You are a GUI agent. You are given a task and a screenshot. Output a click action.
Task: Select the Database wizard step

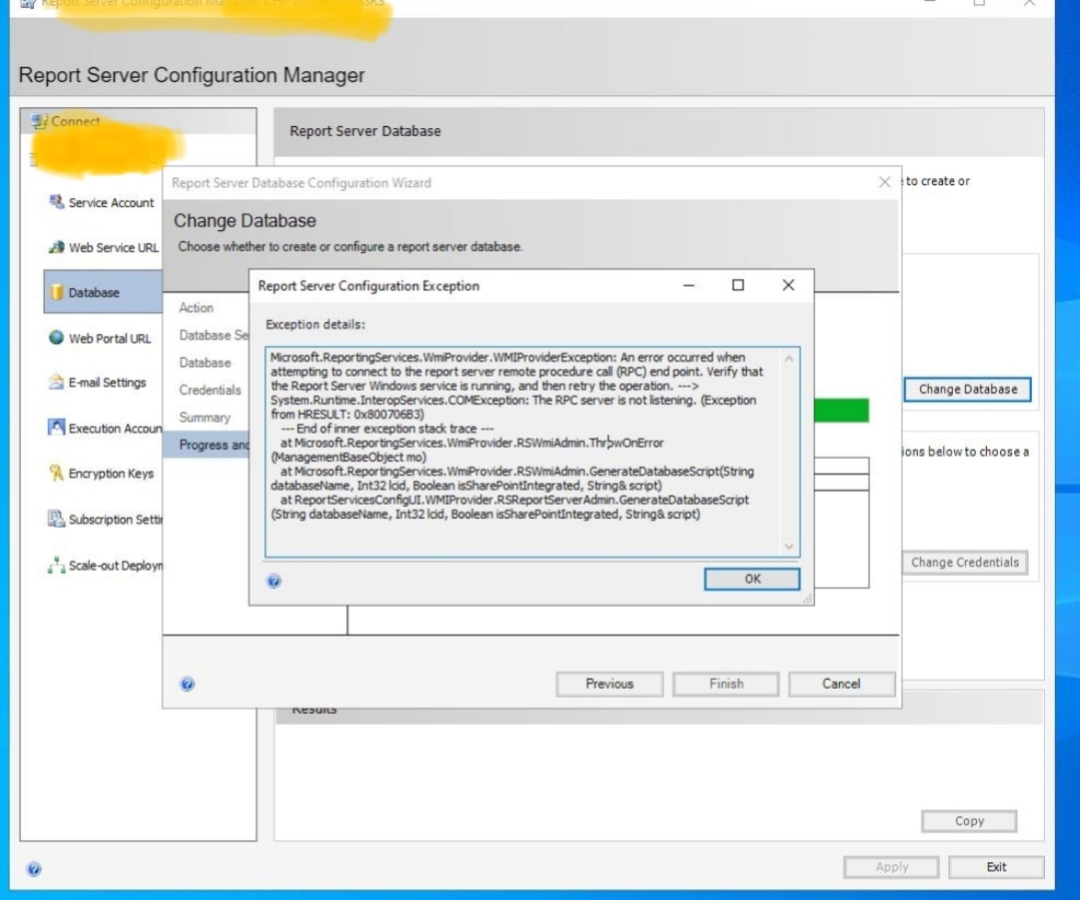coord(205,362)
